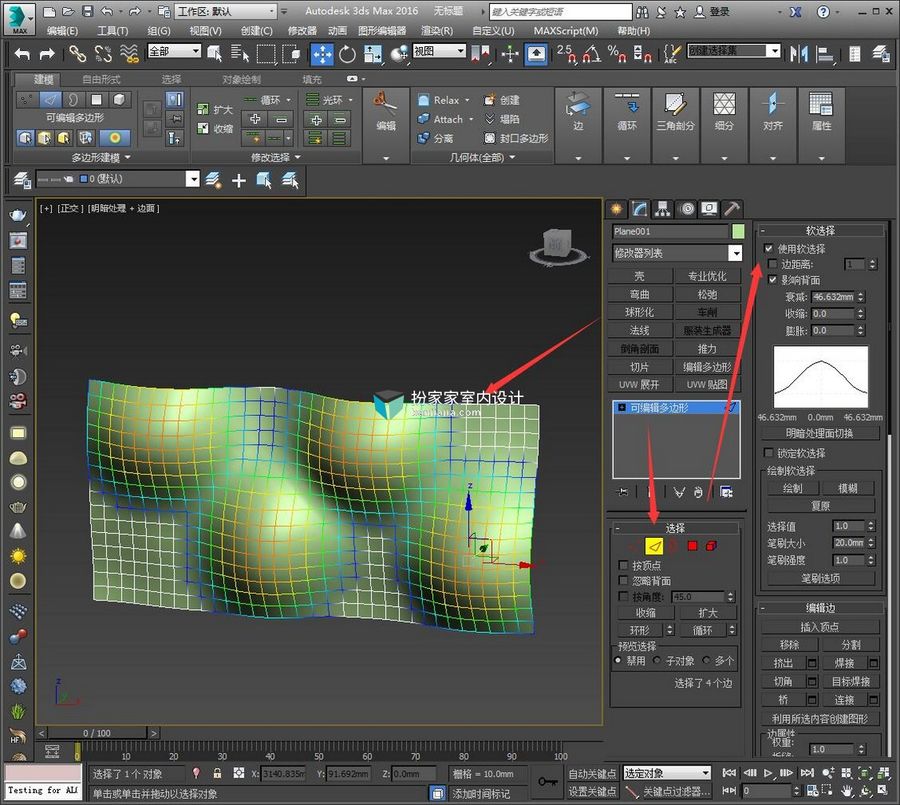Select Multi preview selection radio
900x805 pixels.
(706, 660)
